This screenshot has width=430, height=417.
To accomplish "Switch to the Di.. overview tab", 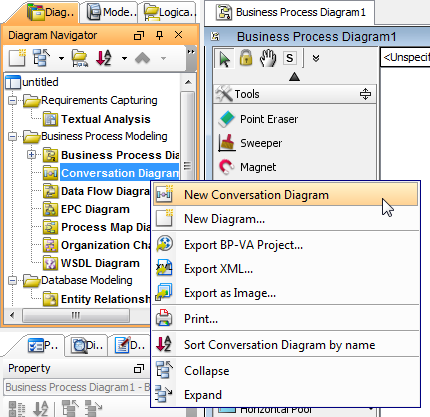I will pyautogui.click(x=88, y=346).
